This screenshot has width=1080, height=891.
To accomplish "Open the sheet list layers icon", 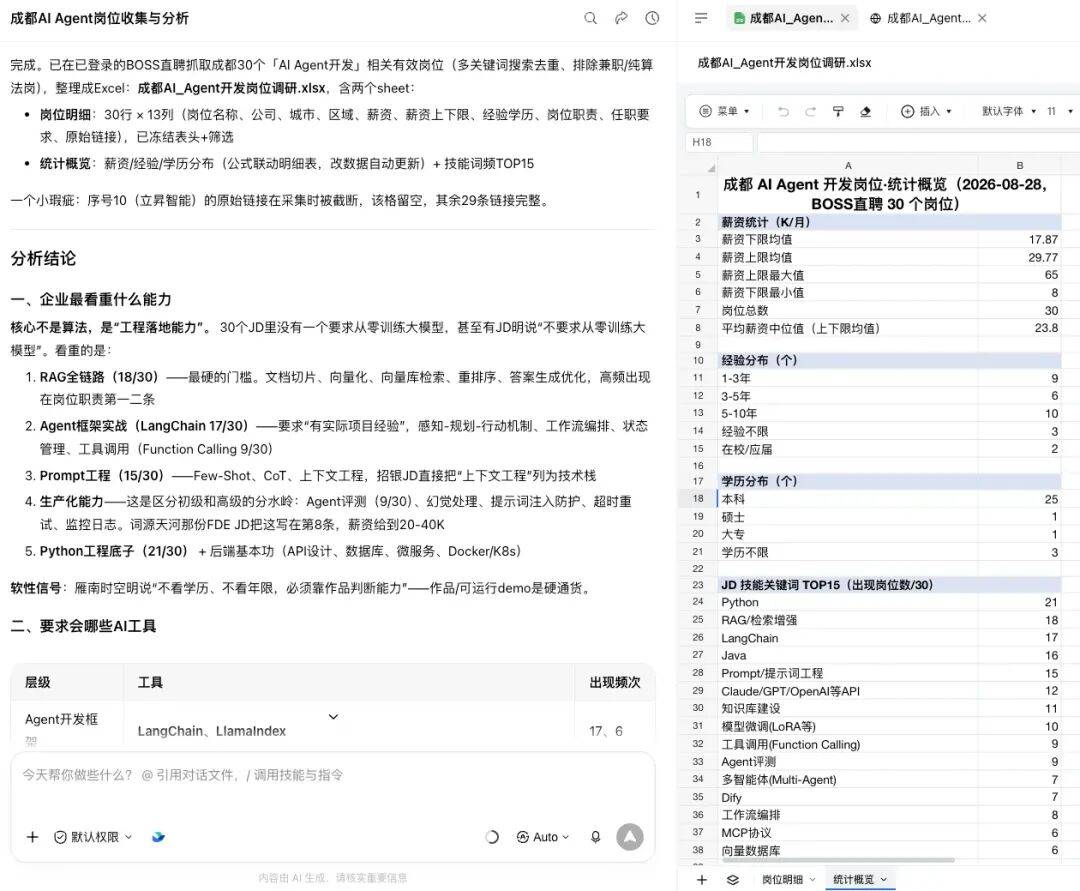I will (x=733, y=879).
